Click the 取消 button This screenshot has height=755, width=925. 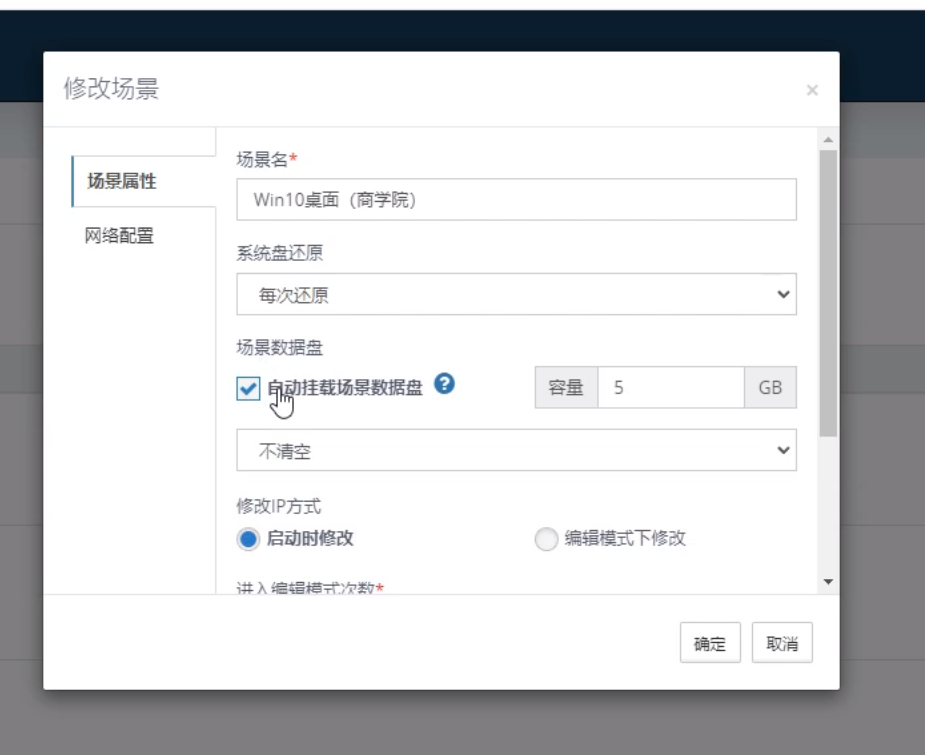tap(782, 644)
